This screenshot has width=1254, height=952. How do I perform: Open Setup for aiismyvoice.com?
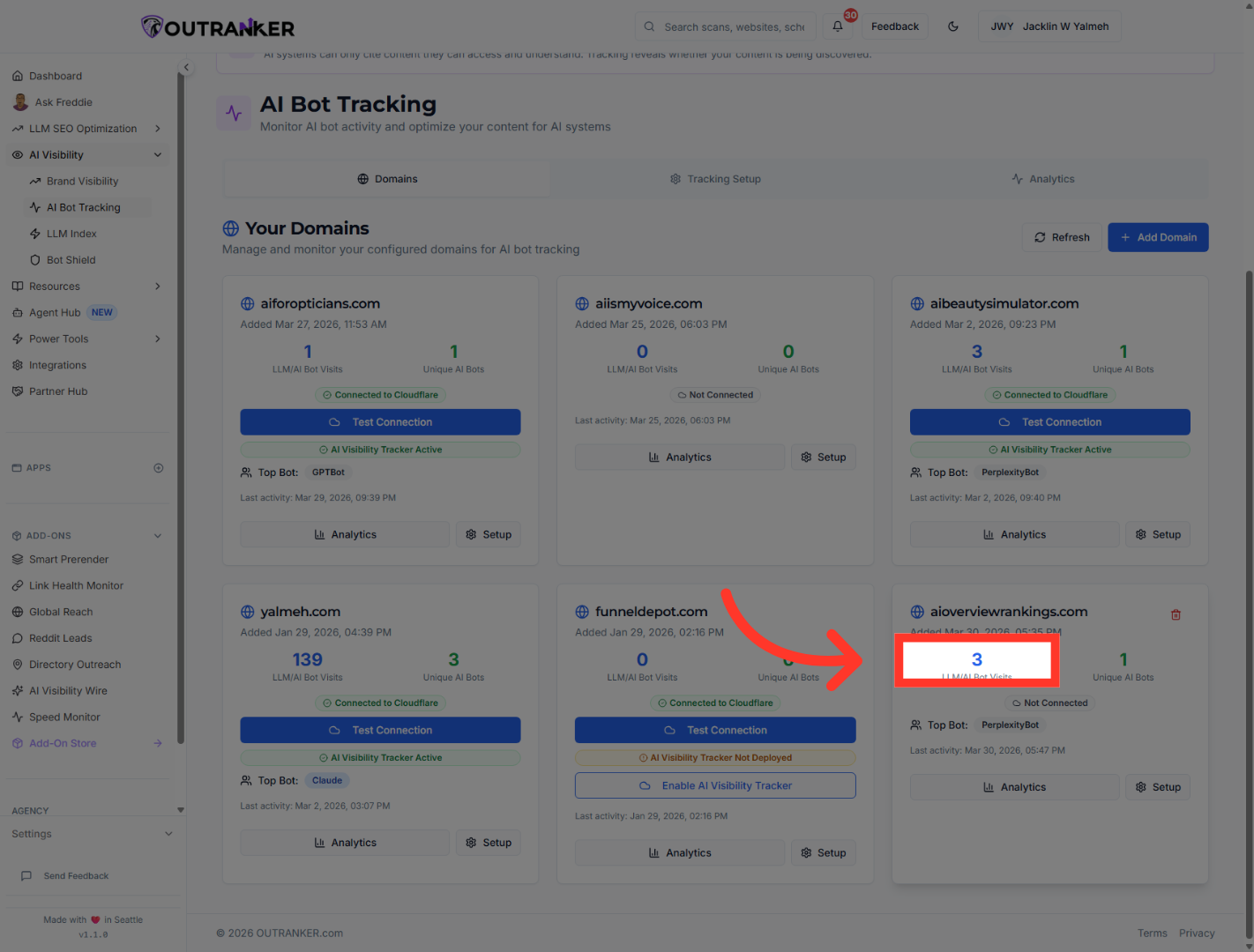[824, 457]
